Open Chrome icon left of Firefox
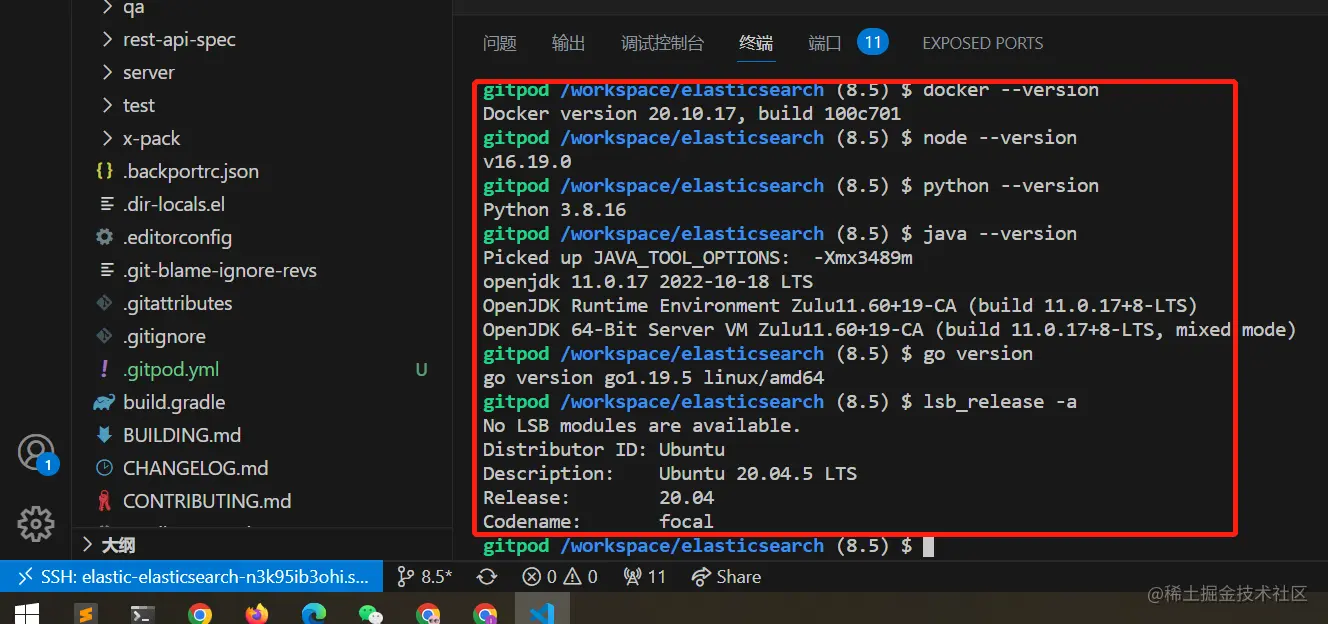Screen dimensions: 1328x624 point(200,613)
